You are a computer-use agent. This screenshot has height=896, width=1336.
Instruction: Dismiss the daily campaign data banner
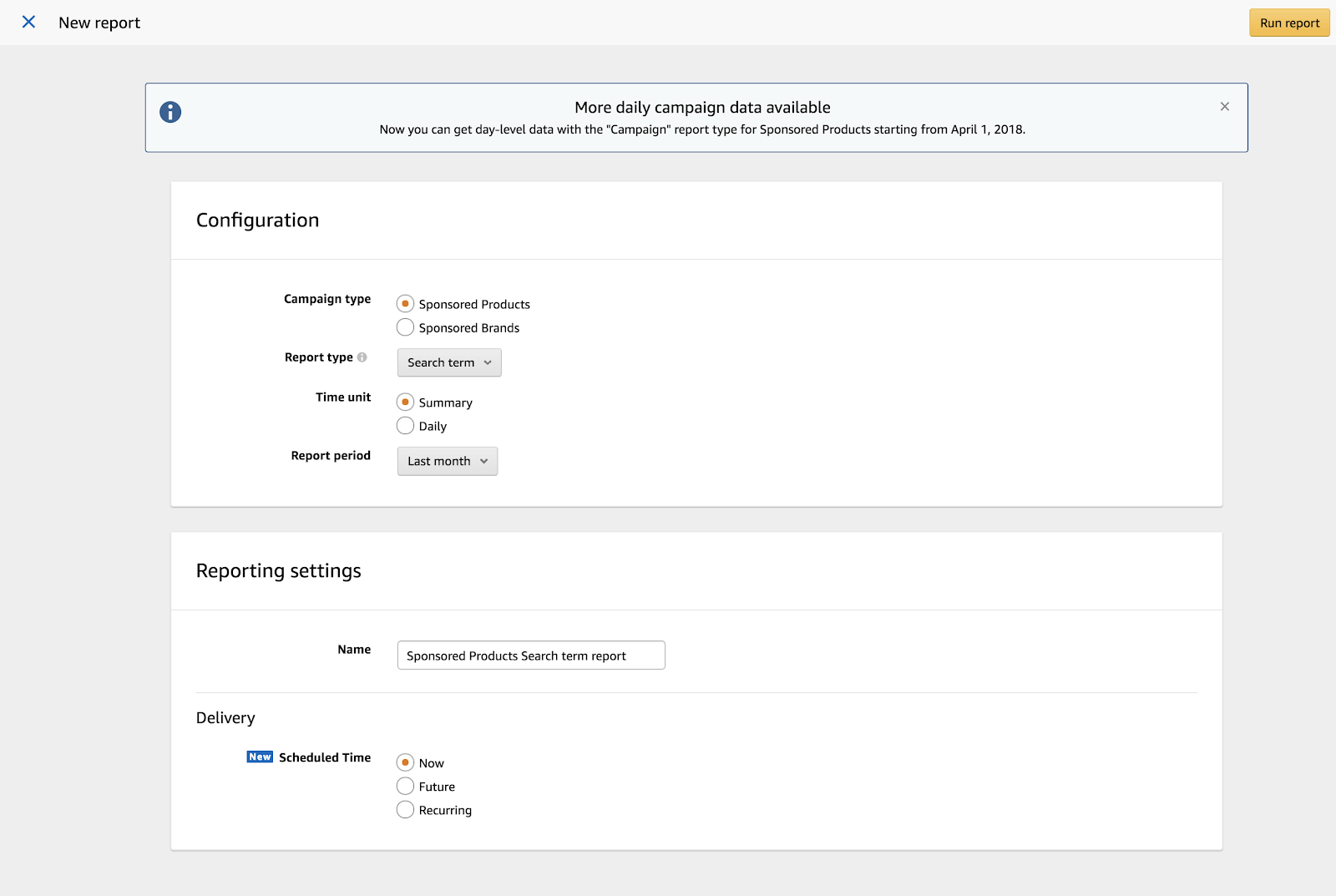tap(1224, 107)
